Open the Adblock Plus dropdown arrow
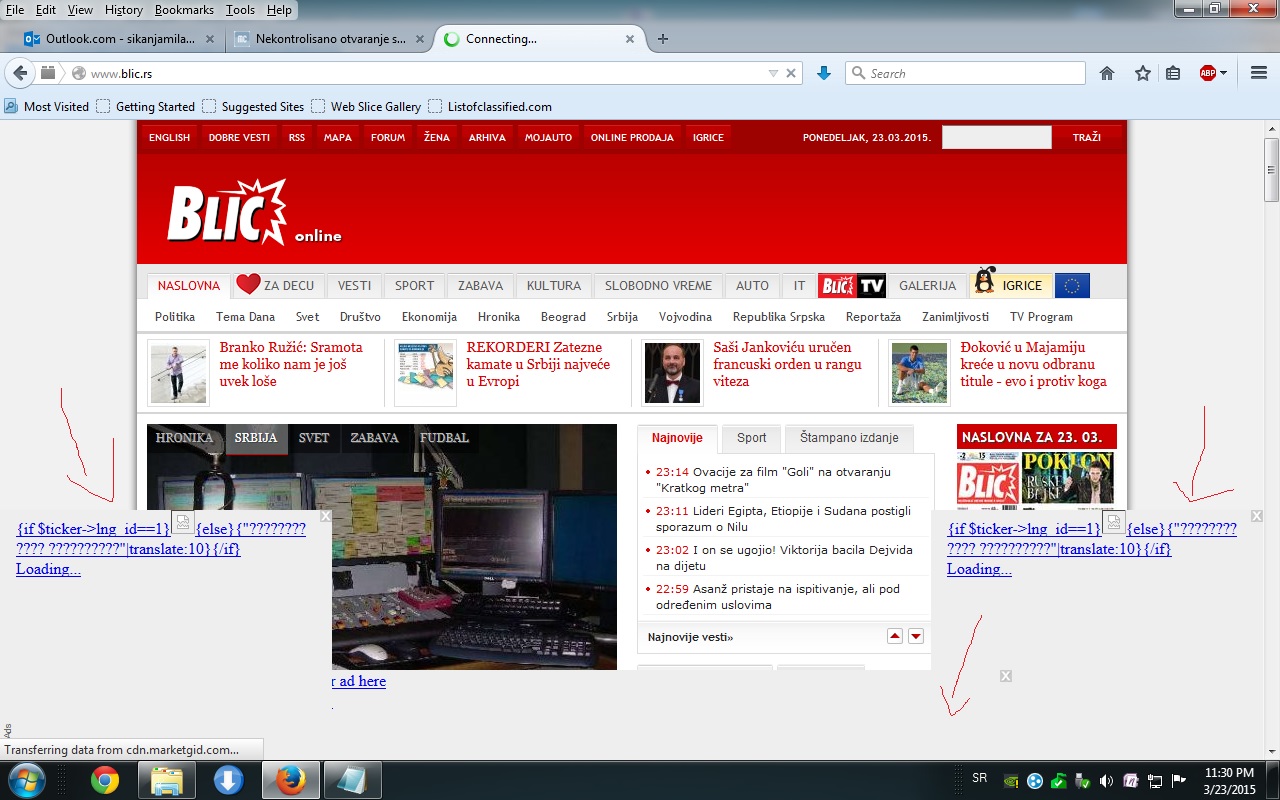This screenshot has width=1280, height=800. click(1224, 73)
